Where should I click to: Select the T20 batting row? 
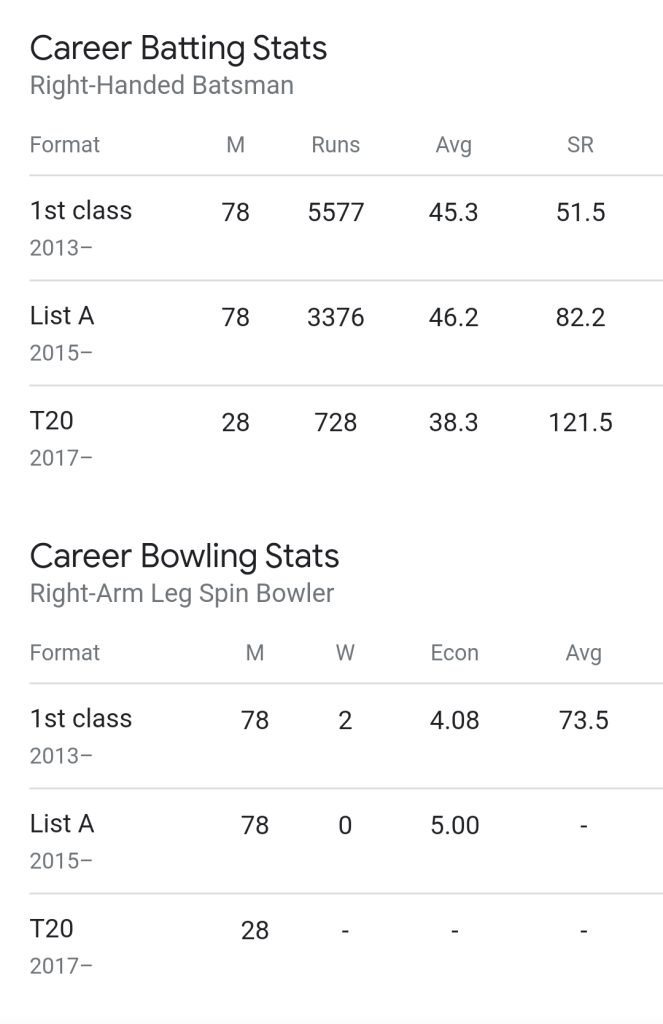coord(346,439)
